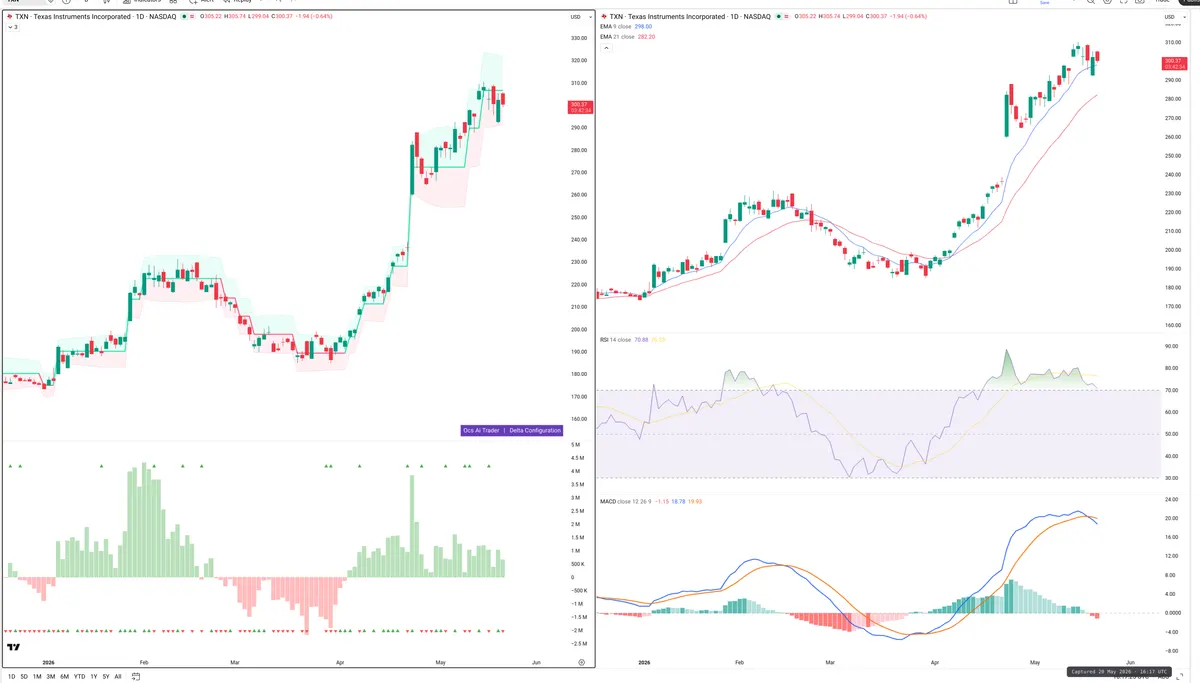
Task: Click left chart TXN symbol title
Action: 95,17
